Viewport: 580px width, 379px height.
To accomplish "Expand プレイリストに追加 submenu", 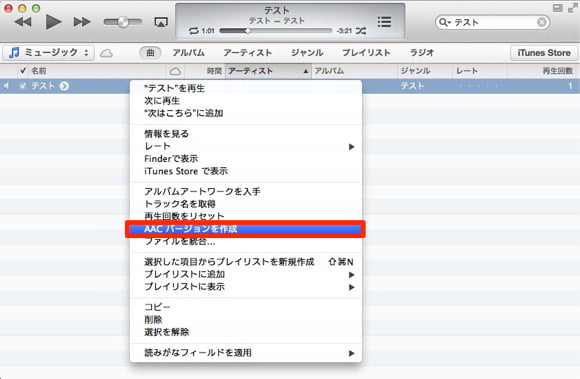I will (246, 274).
